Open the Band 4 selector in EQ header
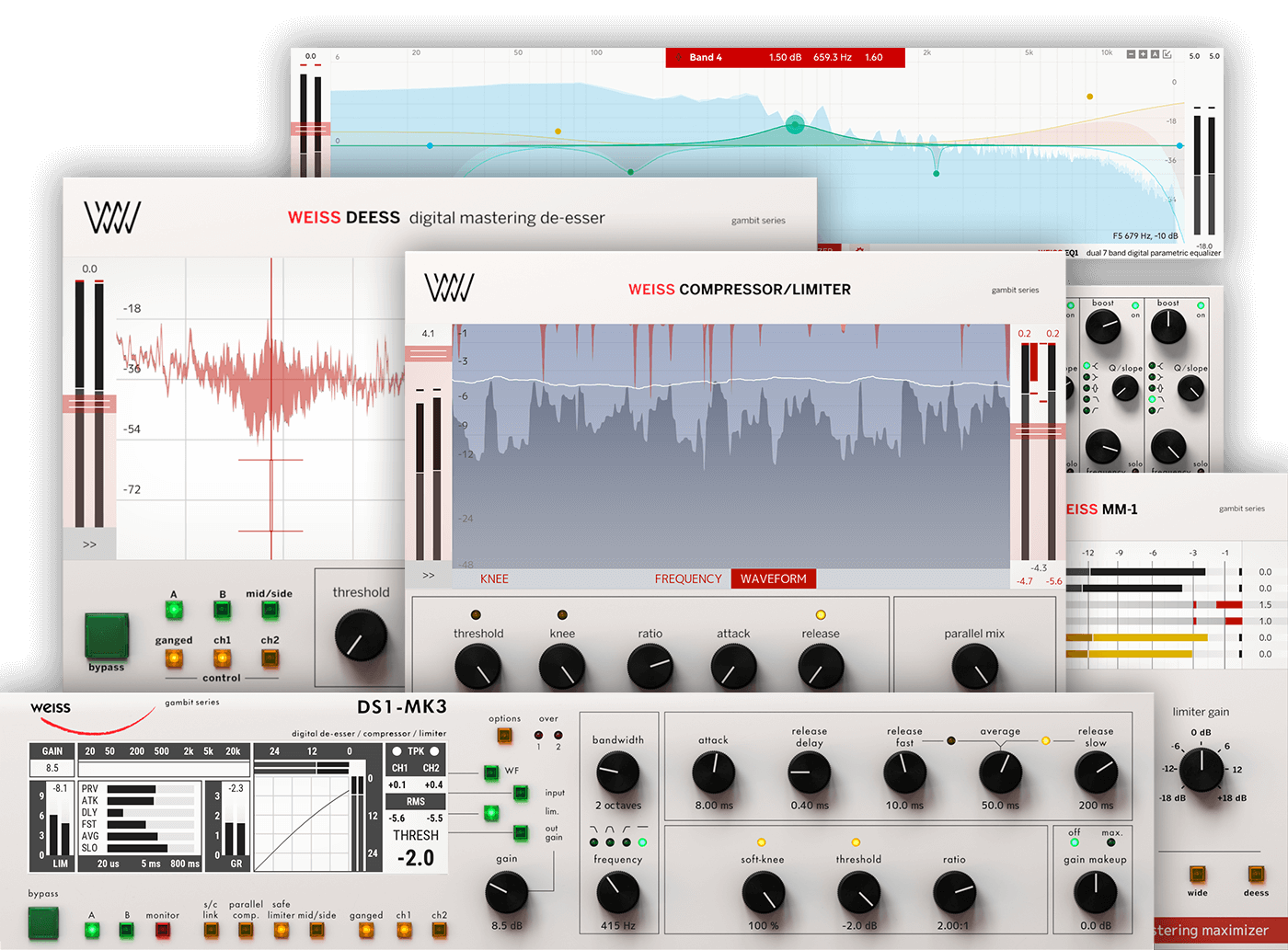 (x=706, y=58)
